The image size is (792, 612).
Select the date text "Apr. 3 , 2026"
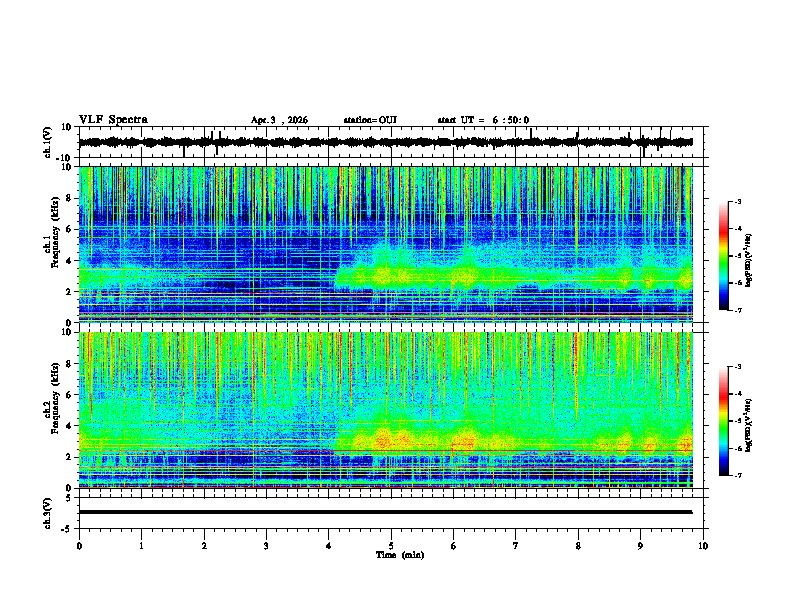(279, 120)
